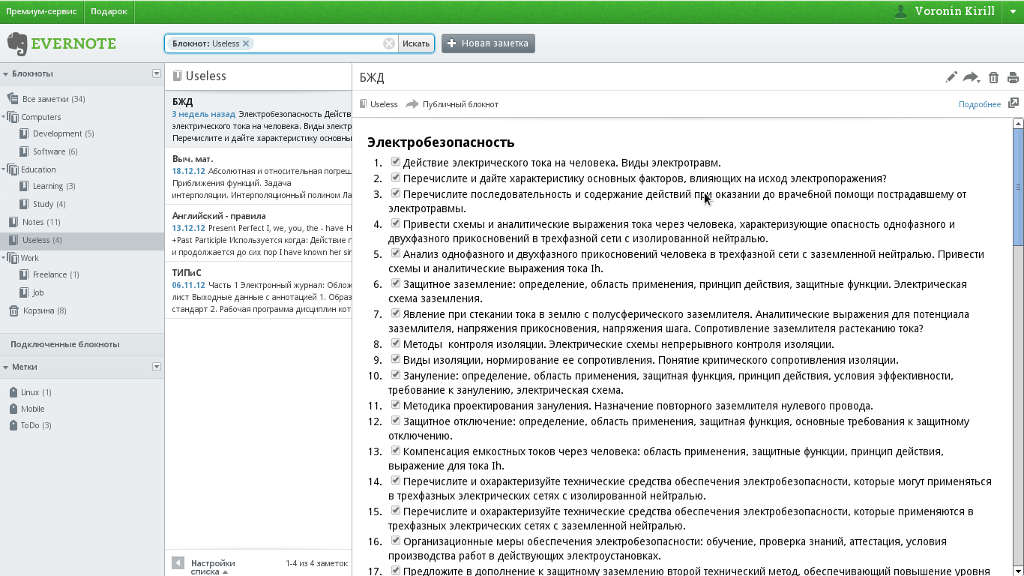This screenshot has height=576, width=1024.
Task: Uncheck item 1 about Действие электрического тока
Action: pos(395,161)
